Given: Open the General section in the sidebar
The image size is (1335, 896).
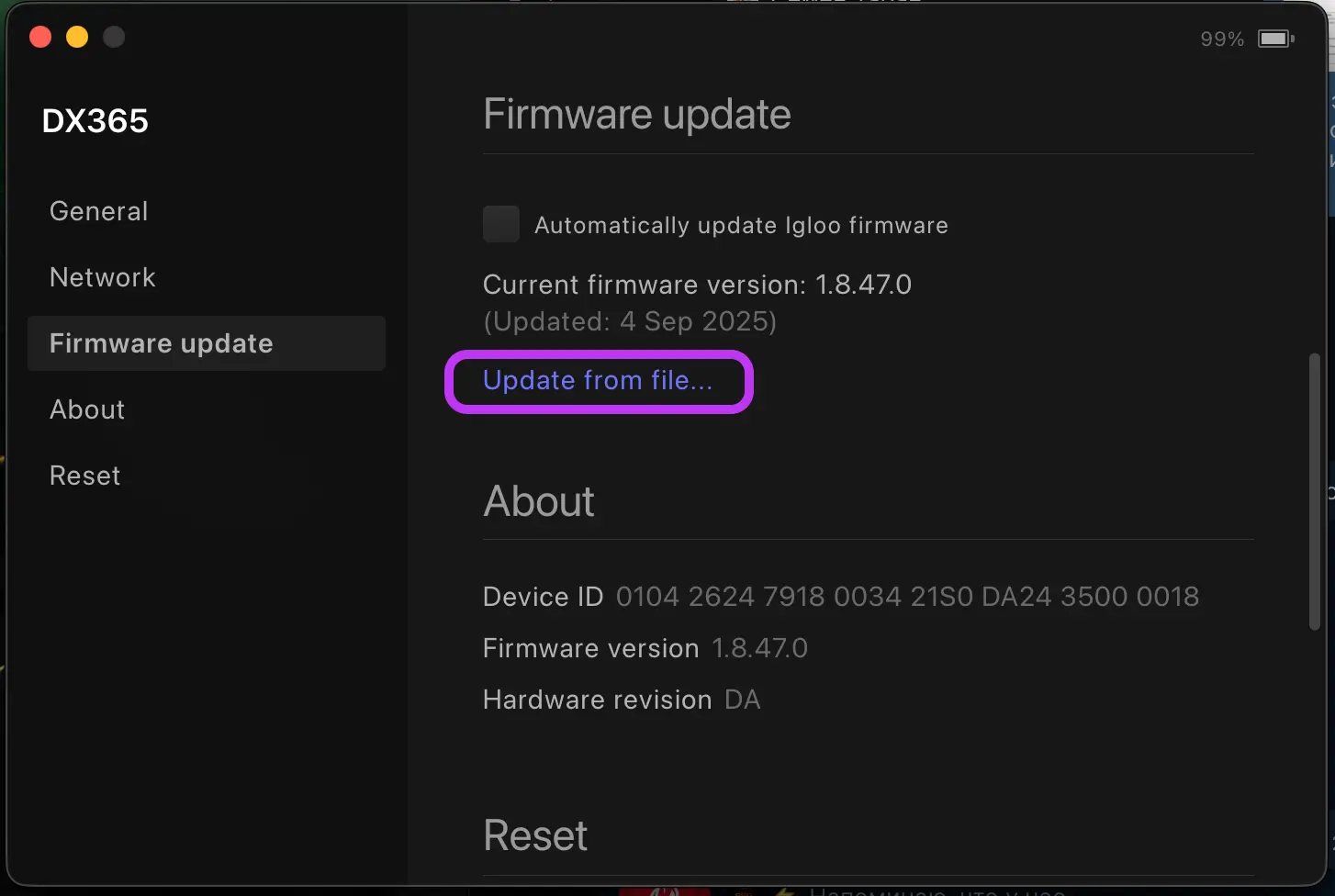Looking at the screenshot, I should click(98, 211).
